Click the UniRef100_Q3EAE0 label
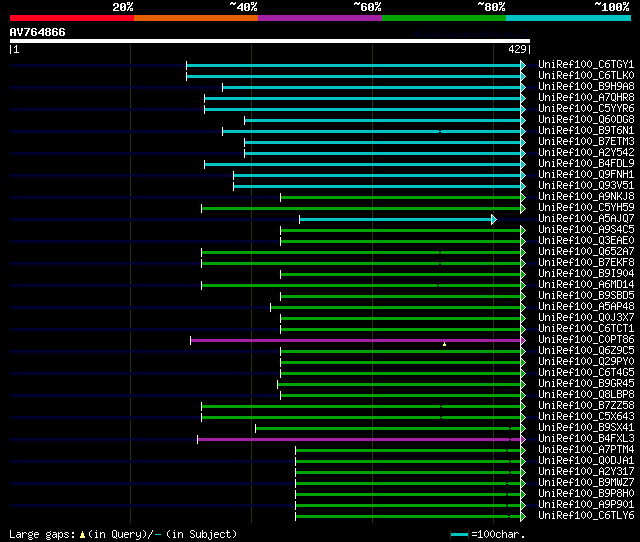 [x=586, y=241]
